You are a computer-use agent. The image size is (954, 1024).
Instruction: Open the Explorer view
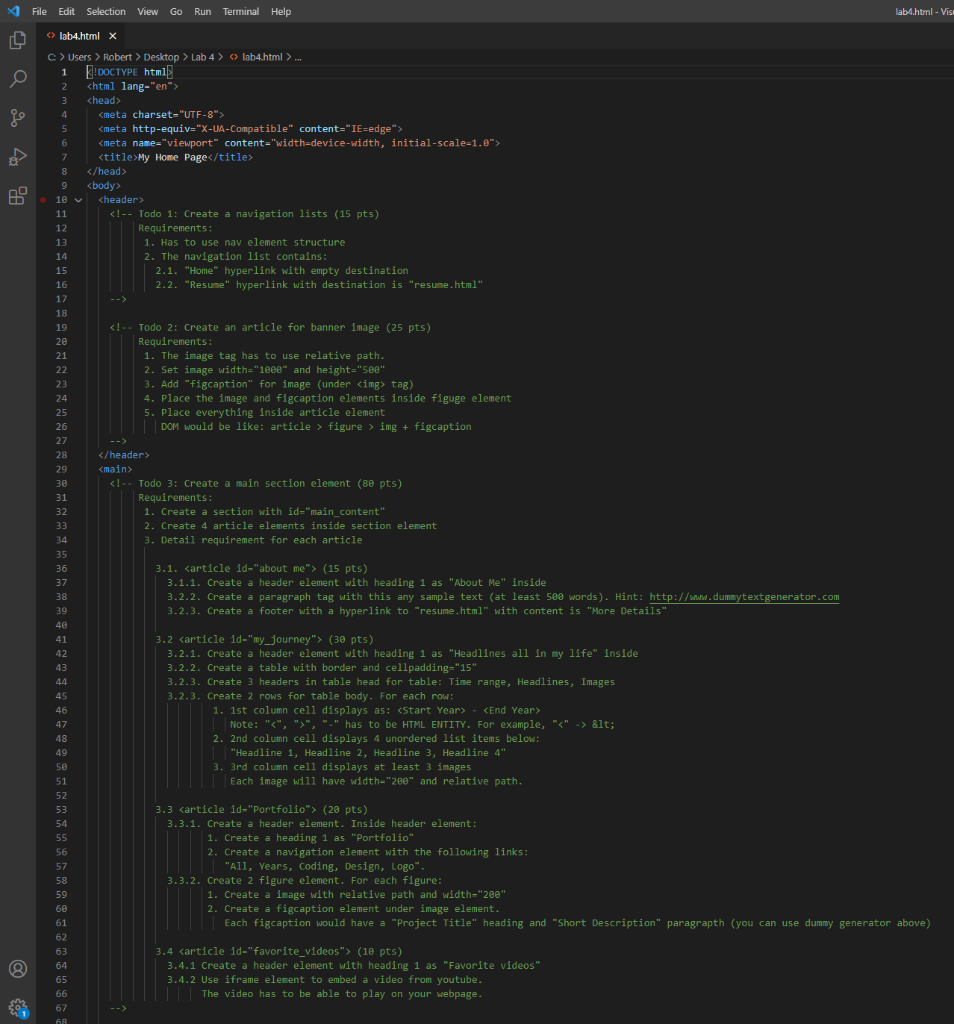[16, 40]
